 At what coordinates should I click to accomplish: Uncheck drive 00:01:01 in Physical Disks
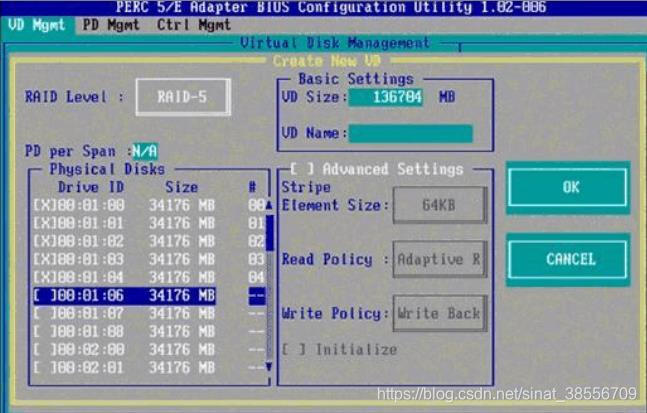pyautogui.click(x=45, y=224)
